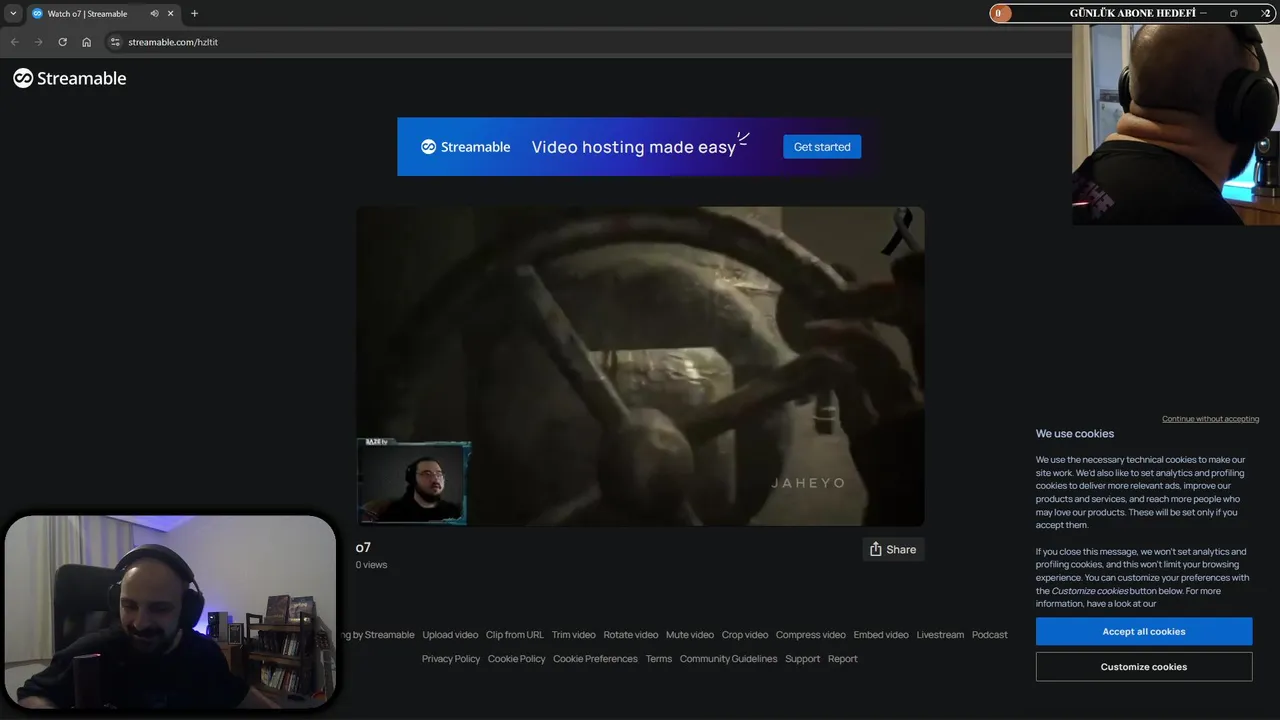Open Upload video link
Screen dimensions: 1280x720
pyautogui.click(x=450, y=635)
